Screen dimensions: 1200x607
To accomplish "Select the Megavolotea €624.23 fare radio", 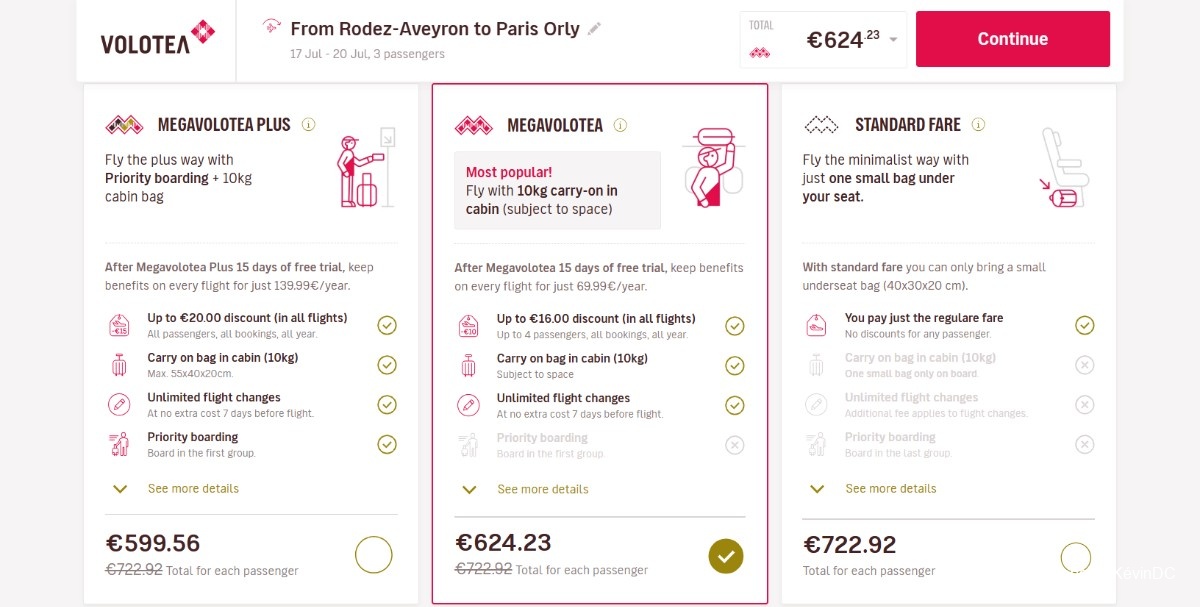I will [x=726, y=556].
